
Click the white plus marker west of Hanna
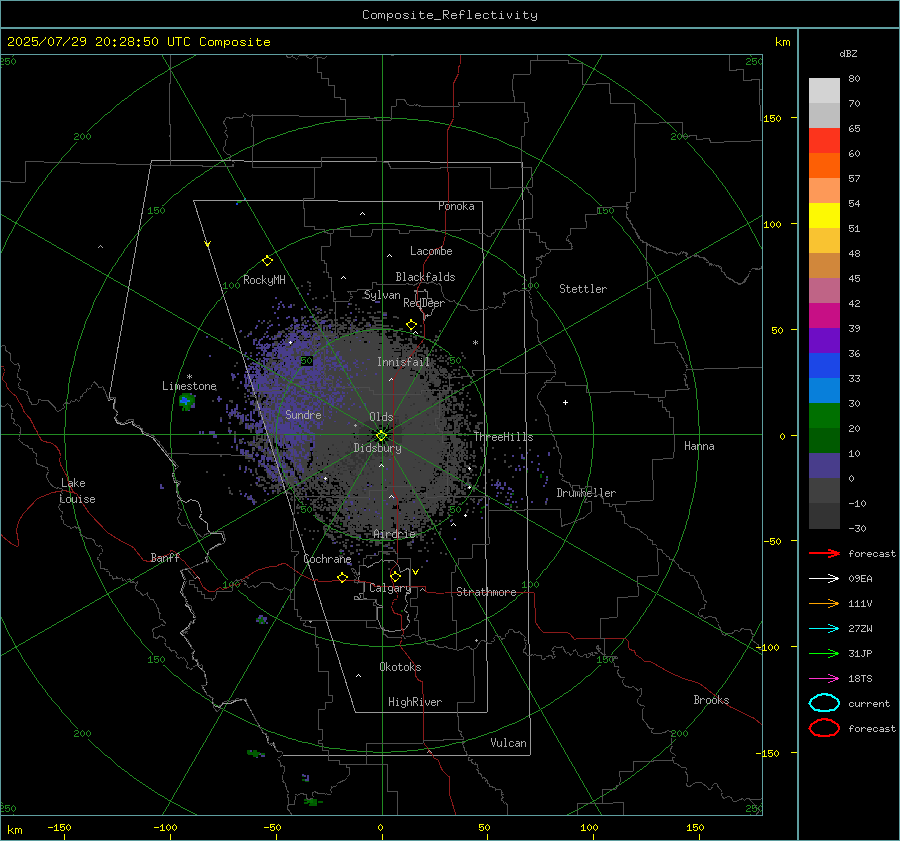coord(565,402)
